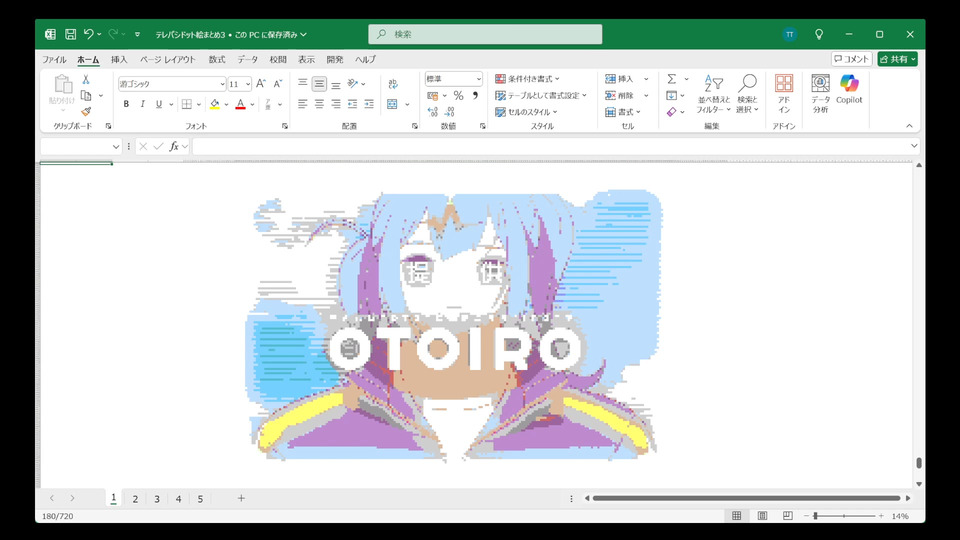Click the Clear eraser icon
The width and height of the screenshot is (960, 540).
[x=672, y=112]
